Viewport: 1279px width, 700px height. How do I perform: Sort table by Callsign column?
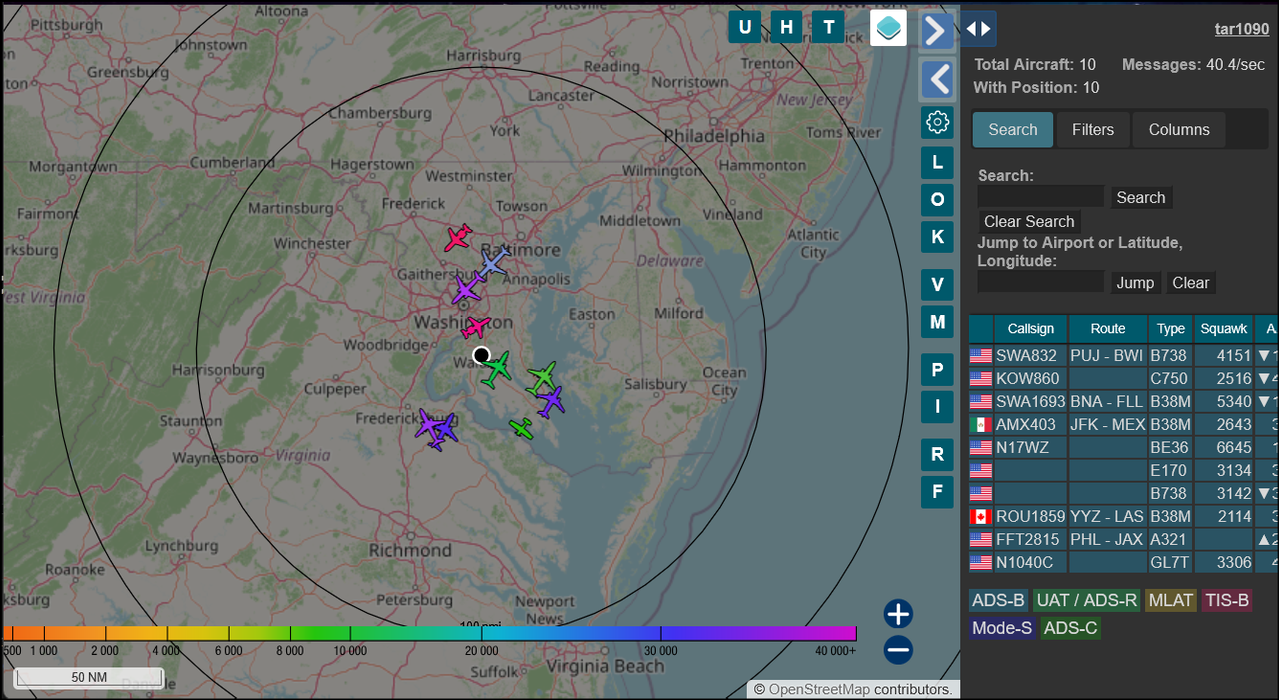(1030, 328)
